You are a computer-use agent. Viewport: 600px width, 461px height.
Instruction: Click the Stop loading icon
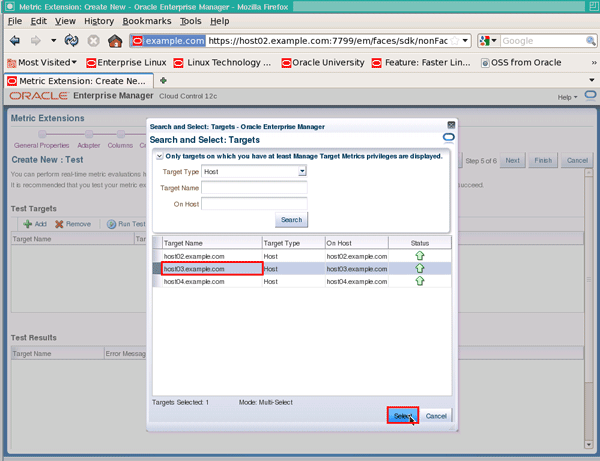click(93, 41)
